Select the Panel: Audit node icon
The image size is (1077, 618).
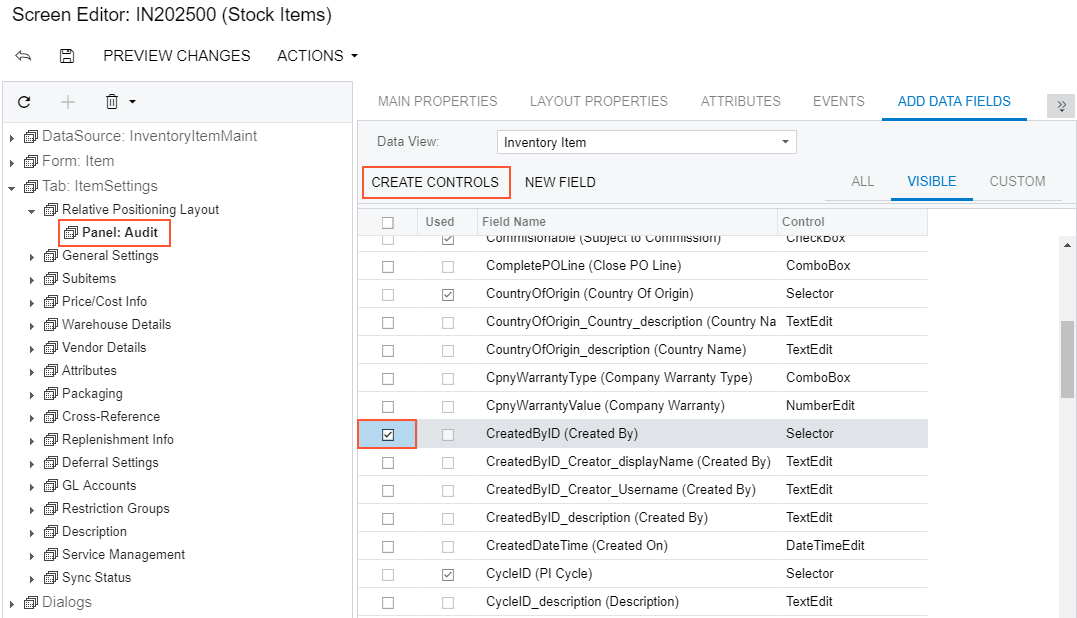pos(71,233)
